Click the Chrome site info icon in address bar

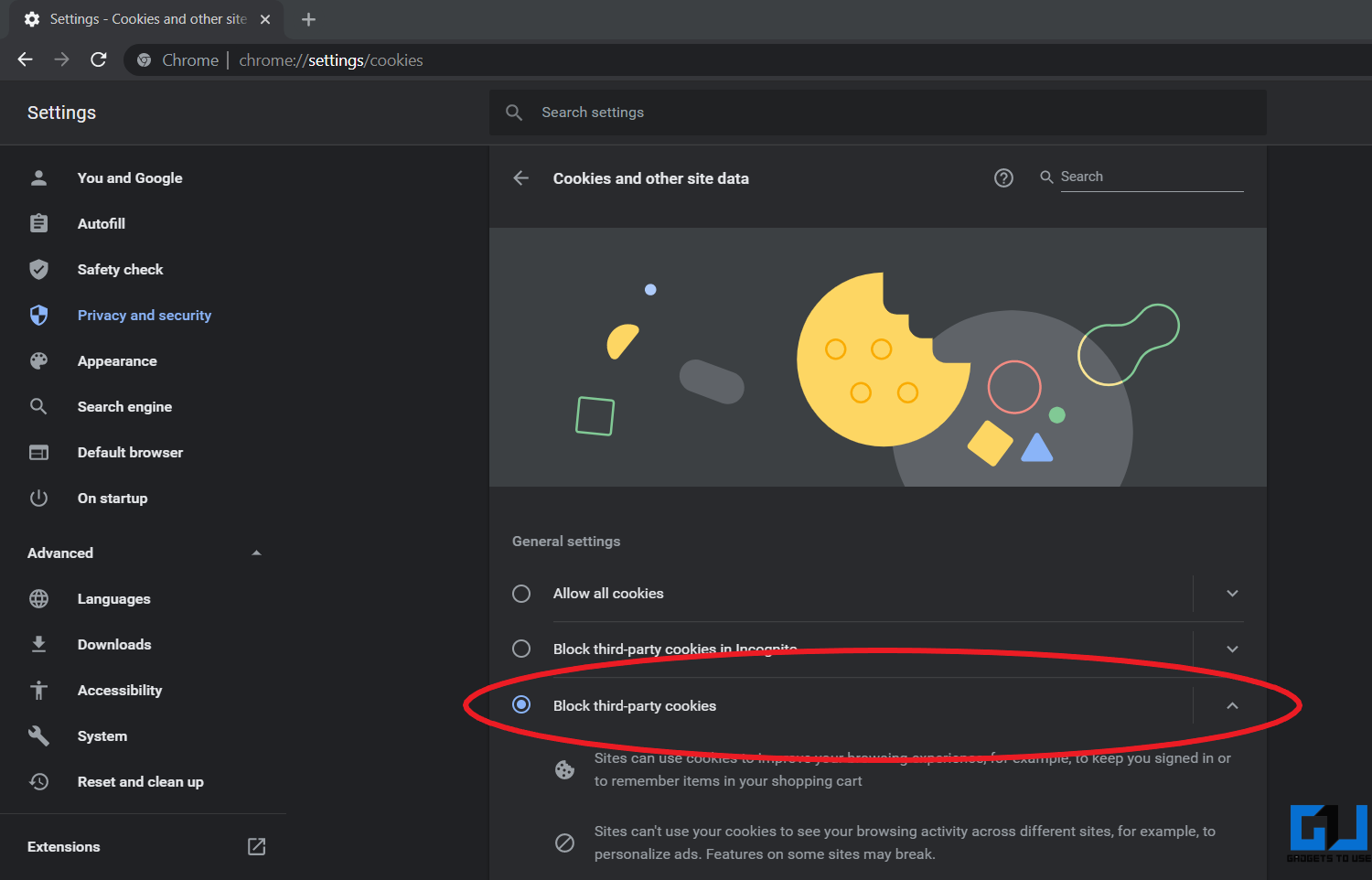[144, 60]
